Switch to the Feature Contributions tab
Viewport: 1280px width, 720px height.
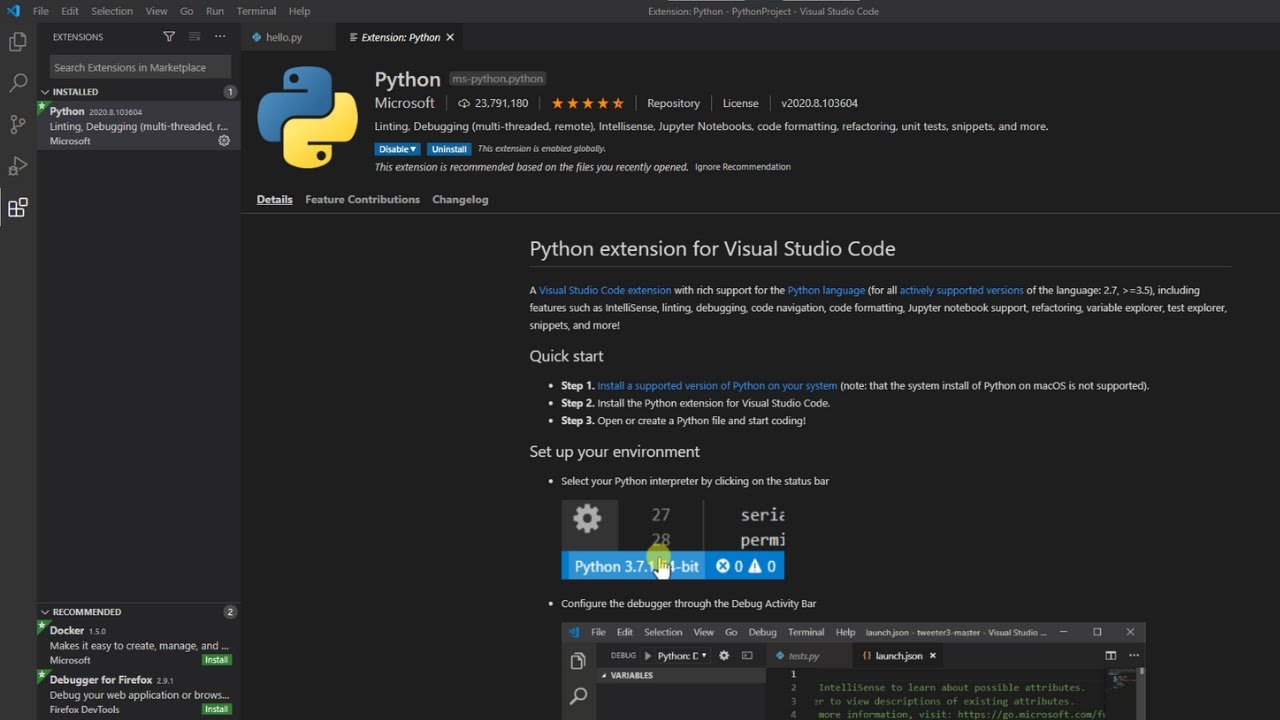[363, 199]
